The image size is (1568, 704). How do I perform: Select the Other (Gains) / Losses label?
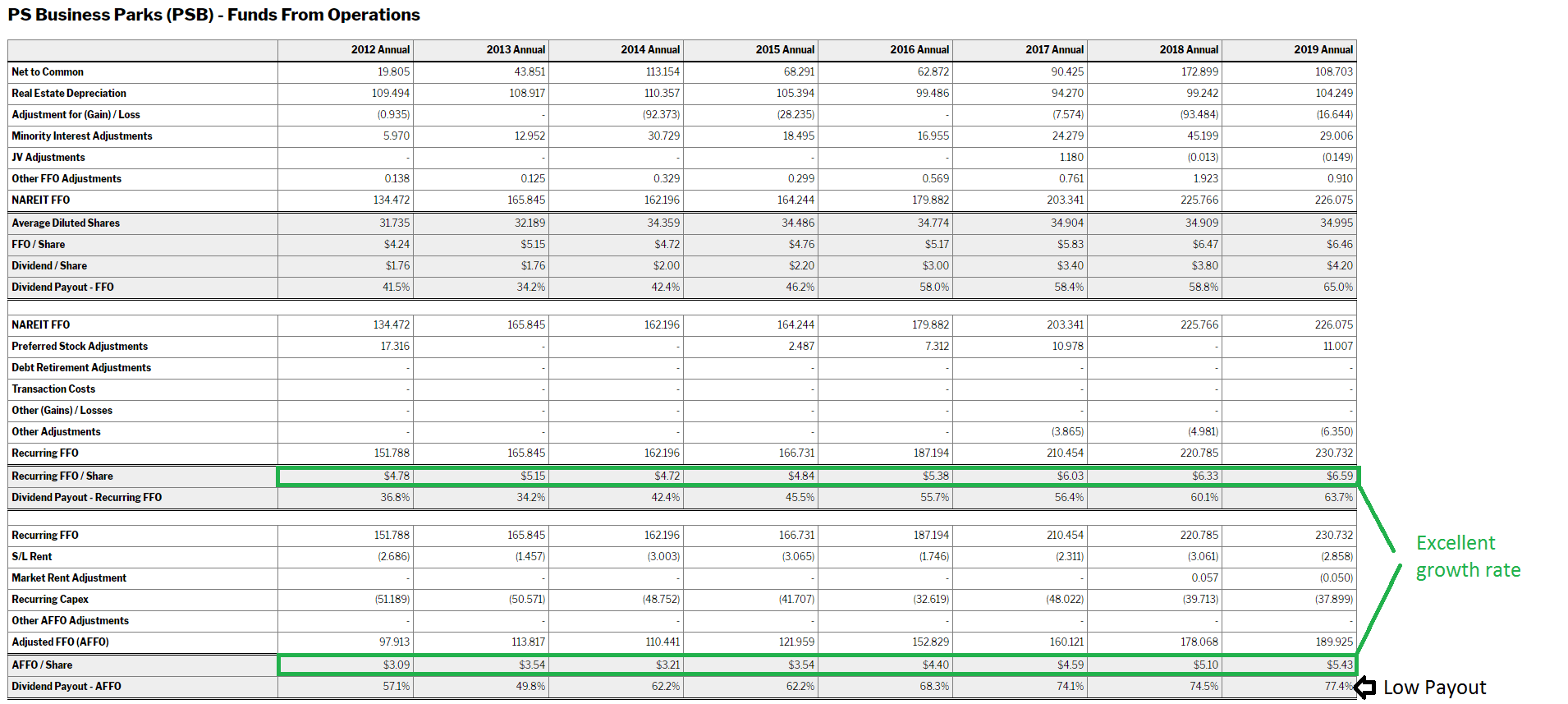(62, 411)
